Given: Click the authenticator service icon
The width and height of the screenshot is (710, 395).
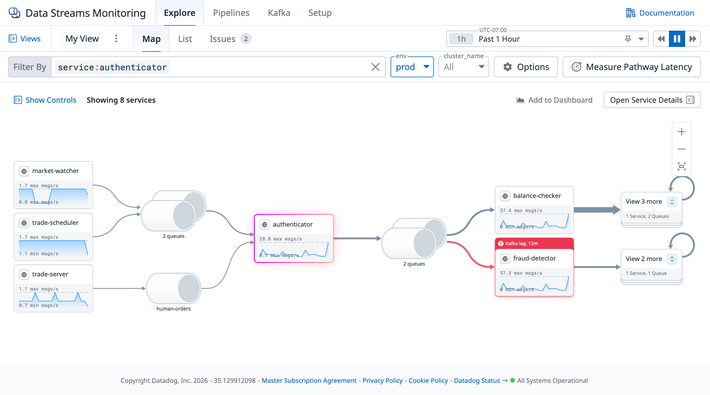Looking at the screenshot, I should coord(264,225).
